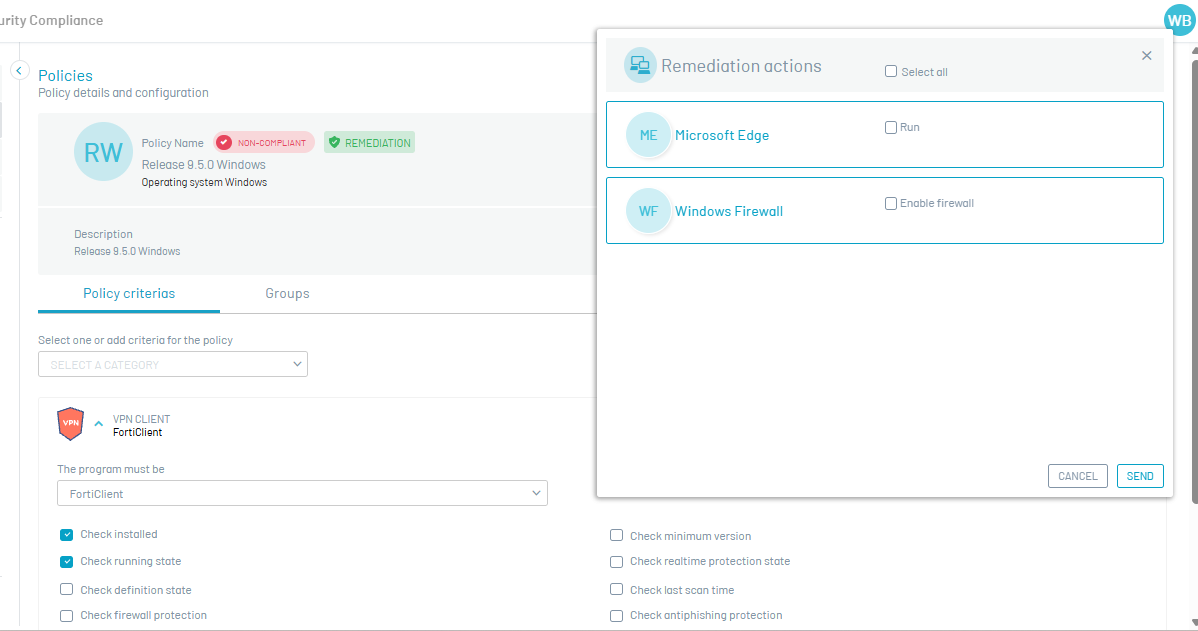Tick the Select all checkbox
Image resolution: width=1198 pixels, height=631 pixels.
tap(891, 72)
